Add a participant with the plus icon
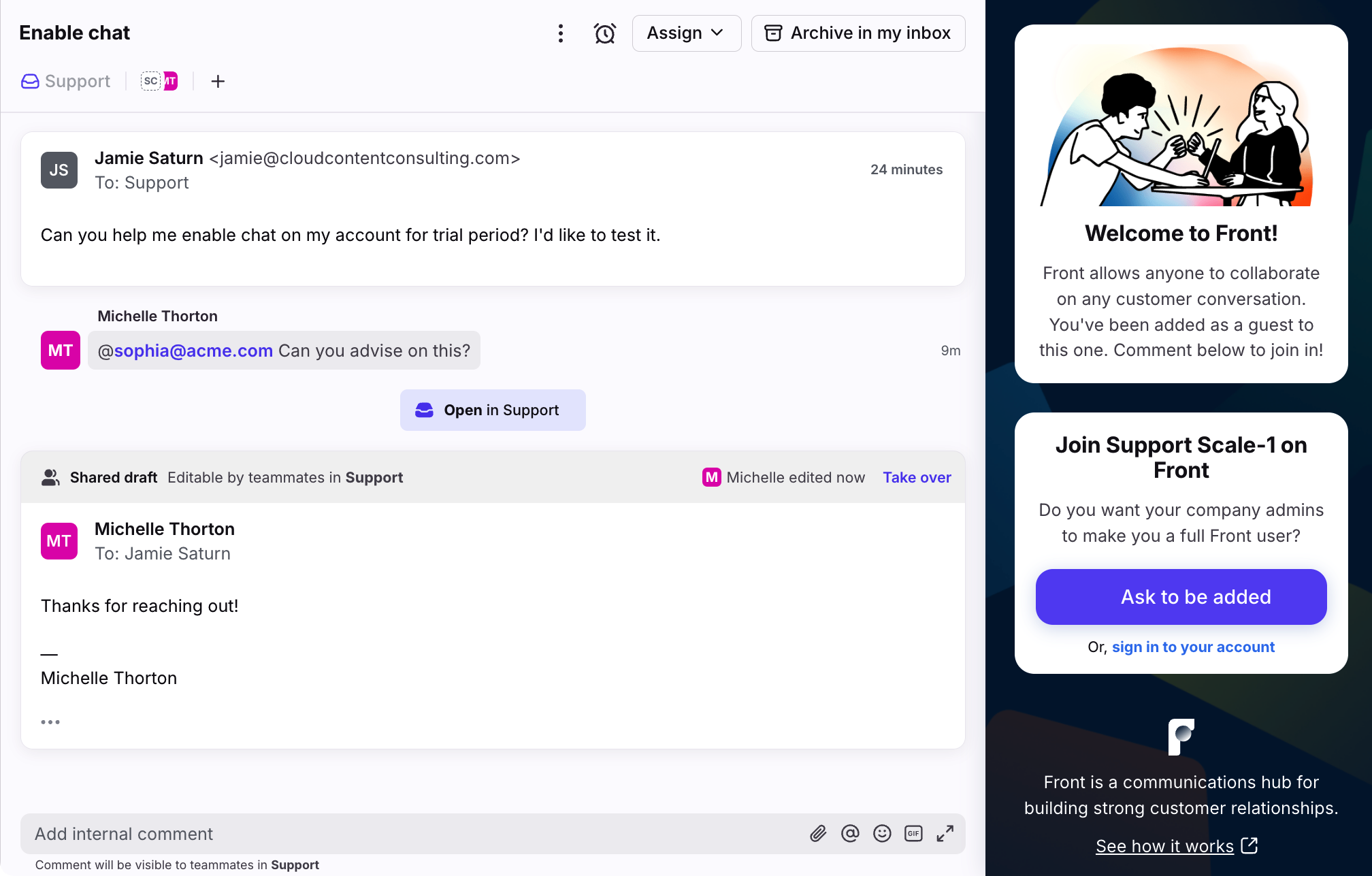 tap(218, 82)
